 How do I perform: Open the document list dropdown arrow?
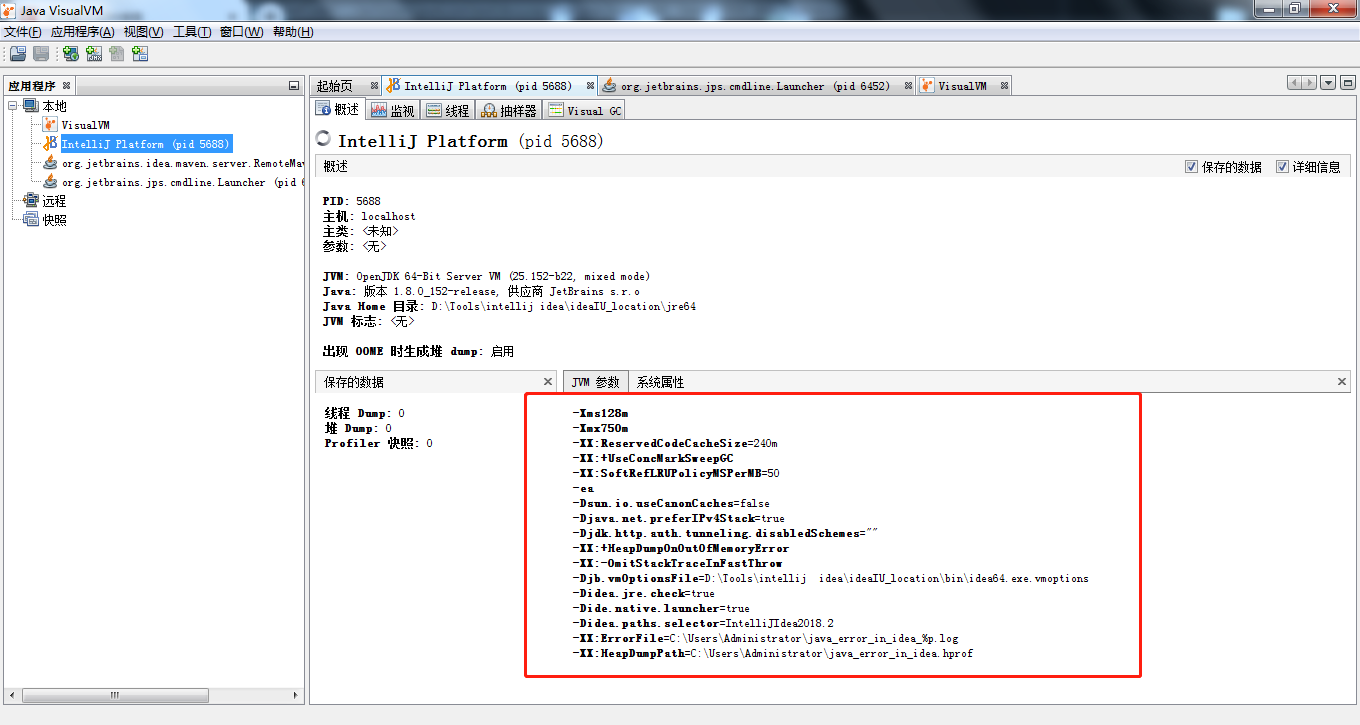(x=1329, y=84)
